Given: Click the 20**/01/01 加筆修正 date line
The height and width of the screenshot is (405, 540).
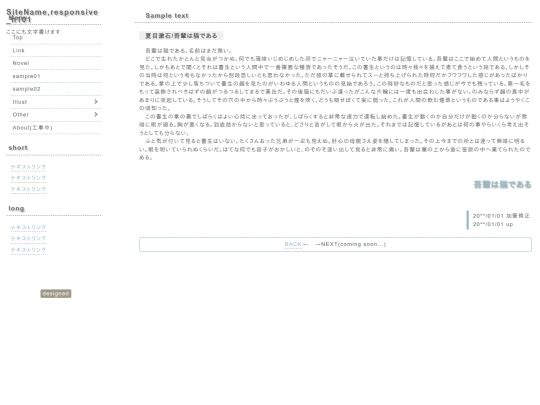Looking at the screenshot, I should [x=501, y=216].
